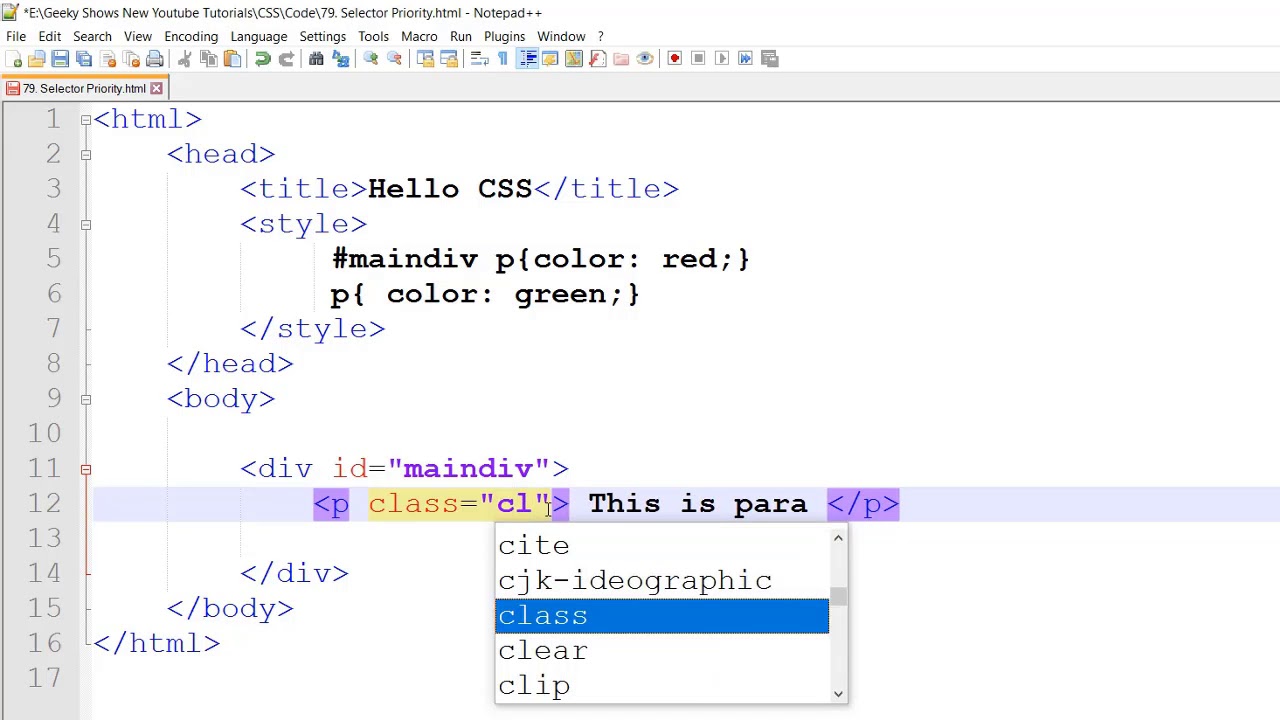The image size is (1280, 720).
Task: Open the Macro menu
Action: 419,37
